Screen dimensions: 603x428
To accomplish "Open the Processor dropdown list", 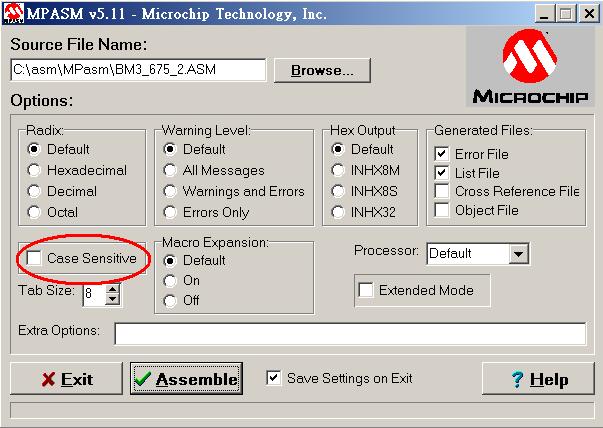I will 518,254.
